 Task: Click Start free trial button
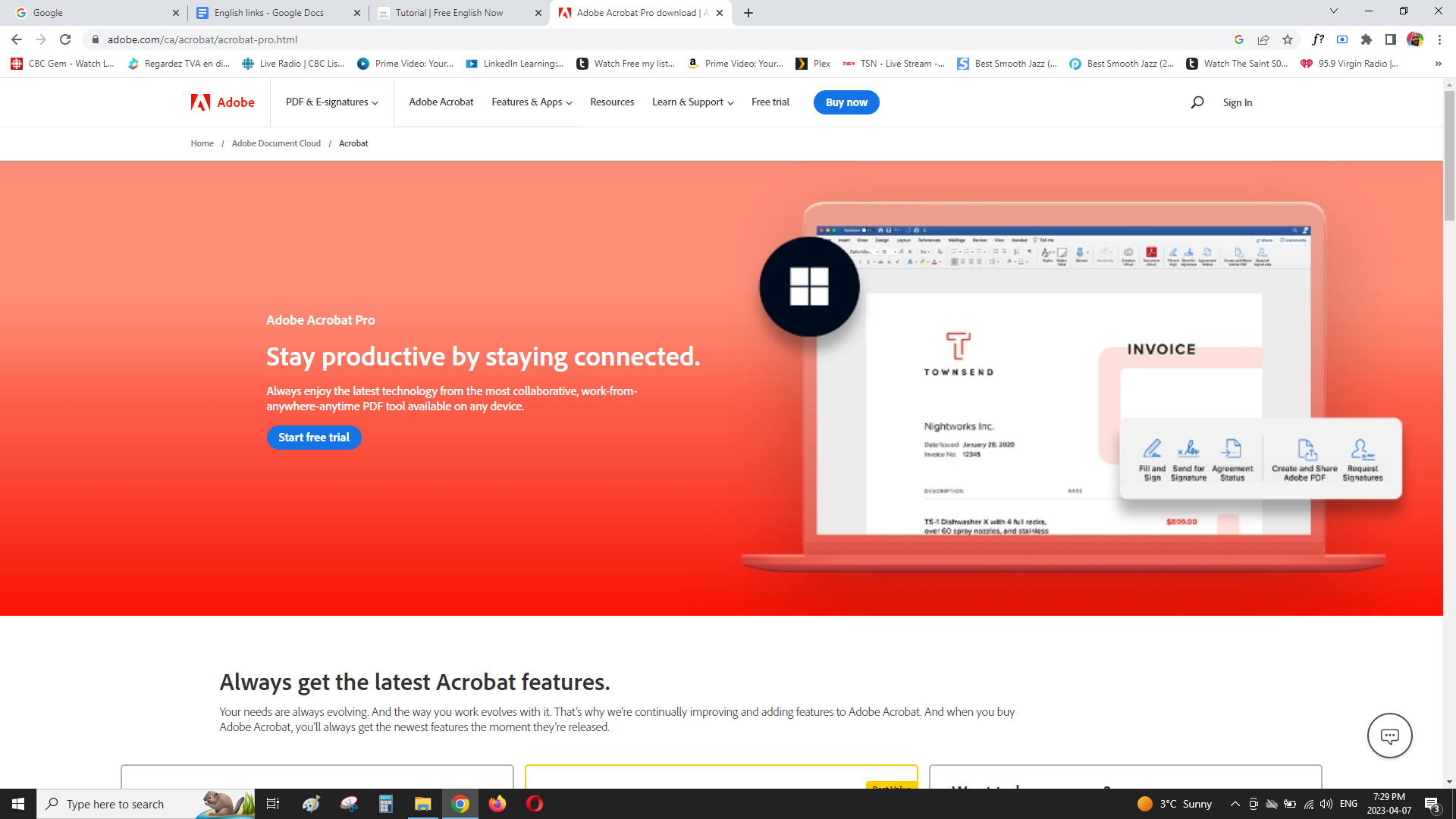point(314,438)
